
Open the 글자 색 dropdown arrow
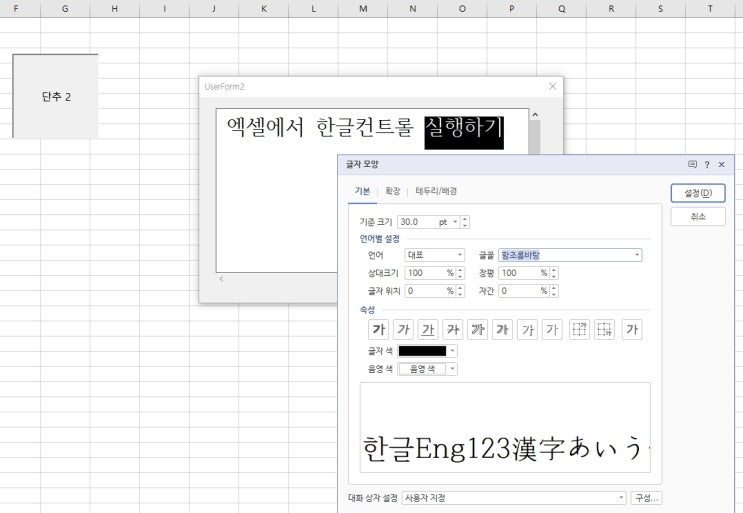[453, 351]
